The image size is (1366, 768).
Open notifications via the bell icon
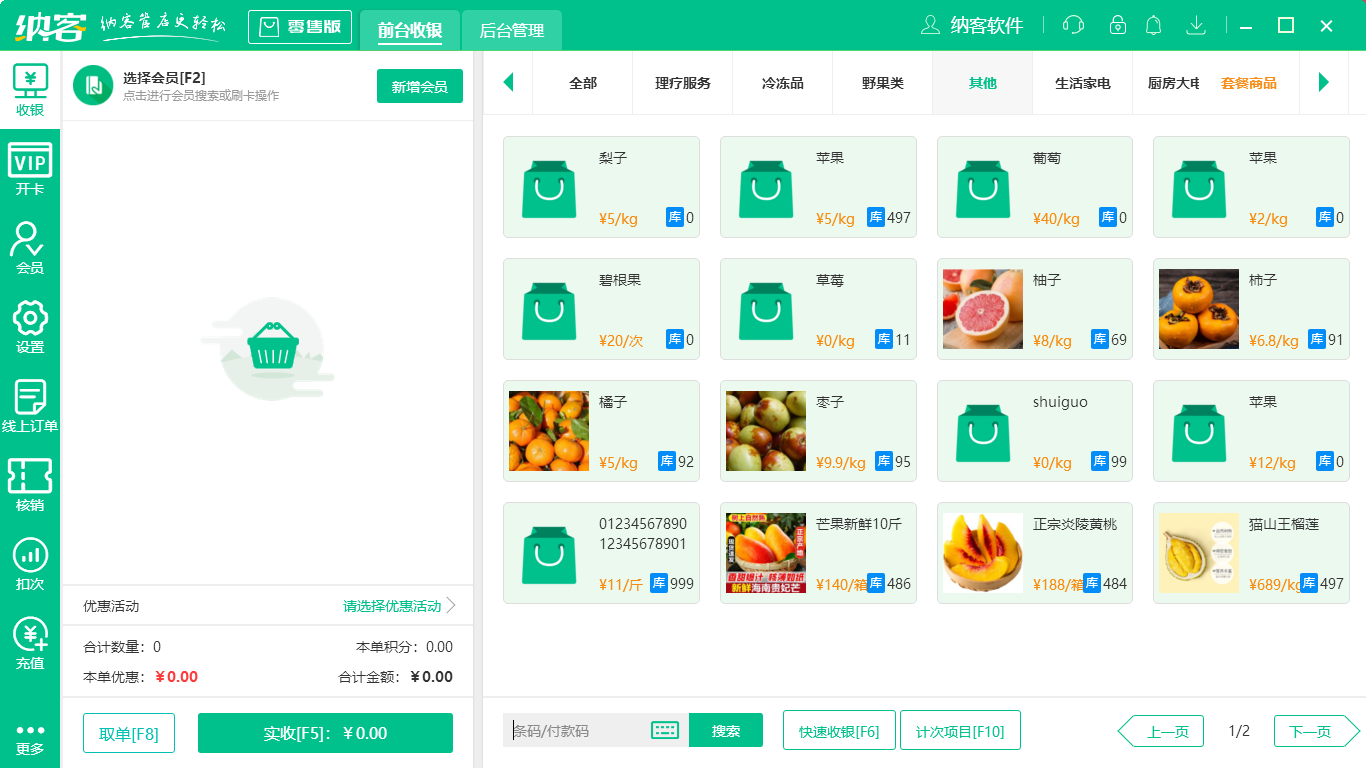point(1153,25)
